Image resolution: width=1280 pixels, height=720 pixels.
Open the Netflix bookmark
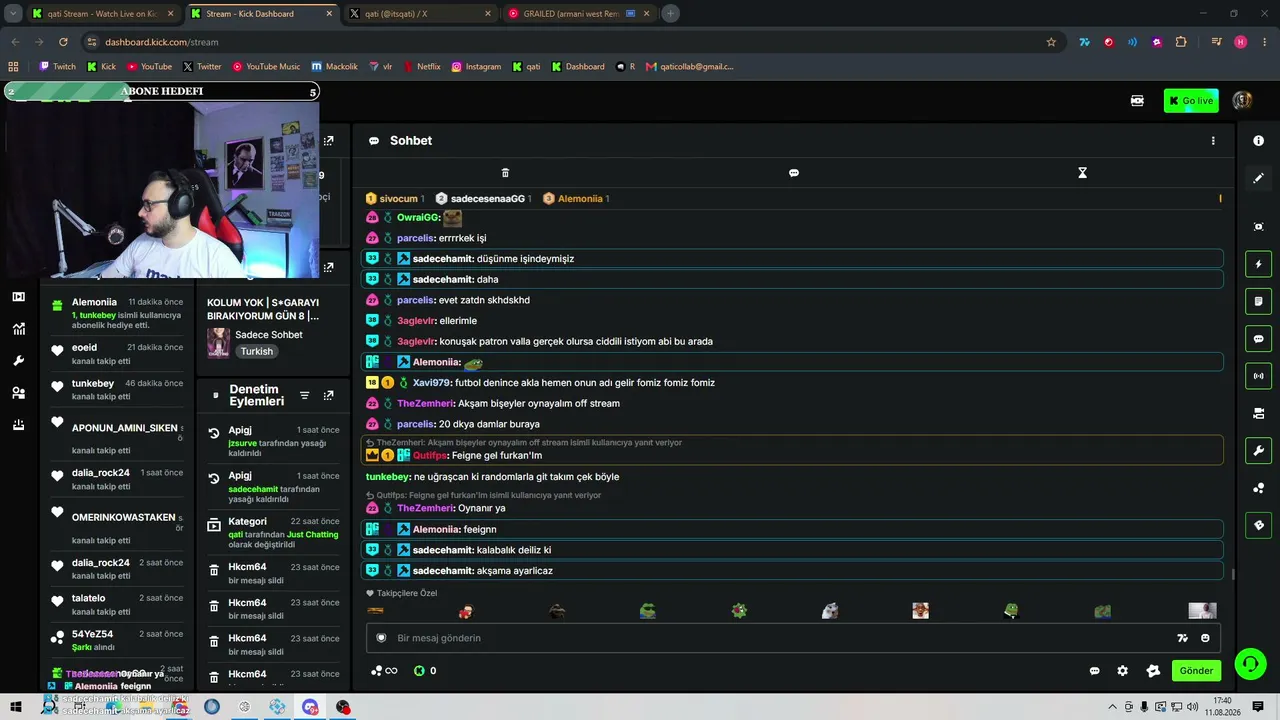point(422,66)
